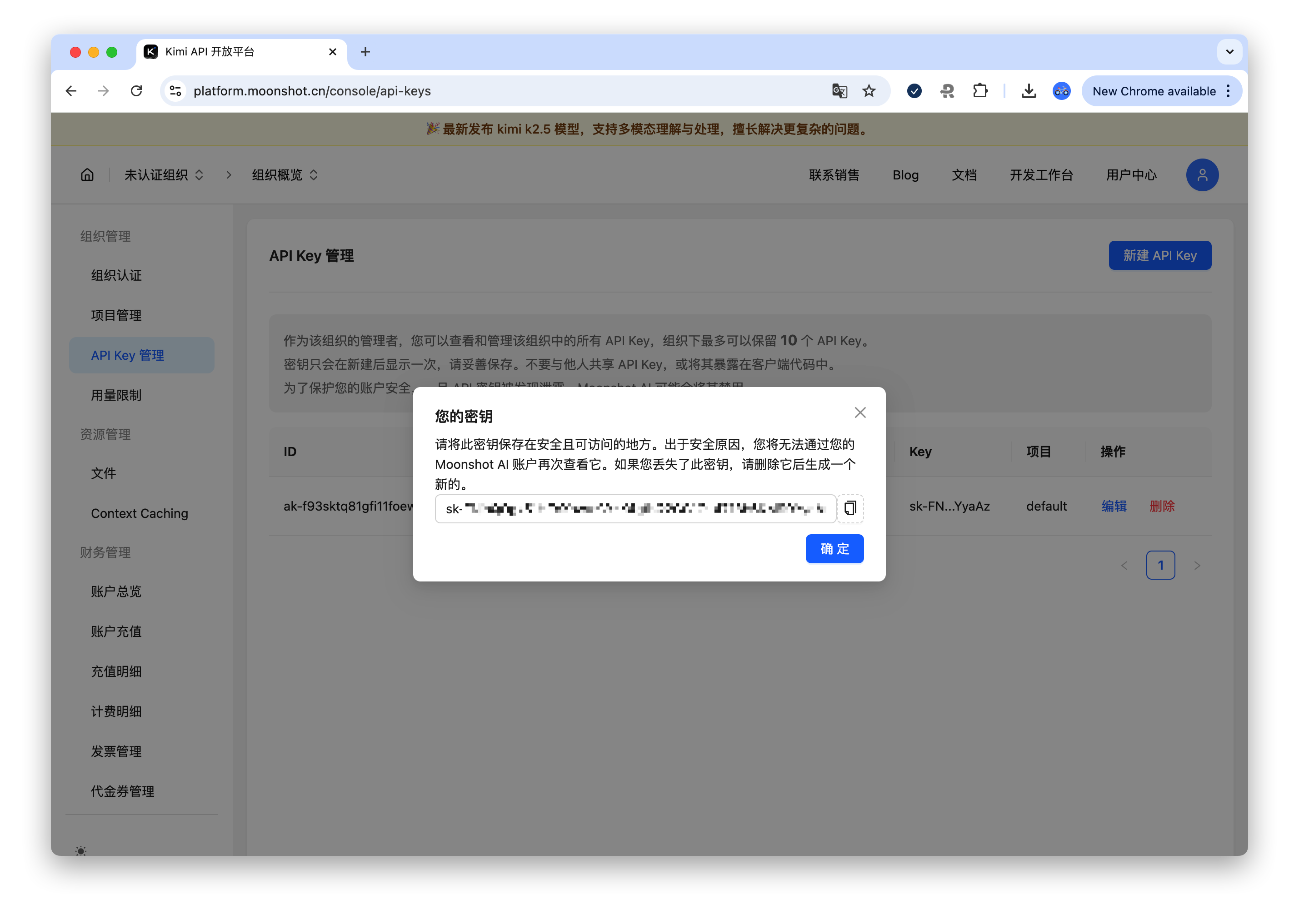This screenshot has height=924, width=1299.
Task: Select Context Caching sidebar item
Action: (140, 513)
